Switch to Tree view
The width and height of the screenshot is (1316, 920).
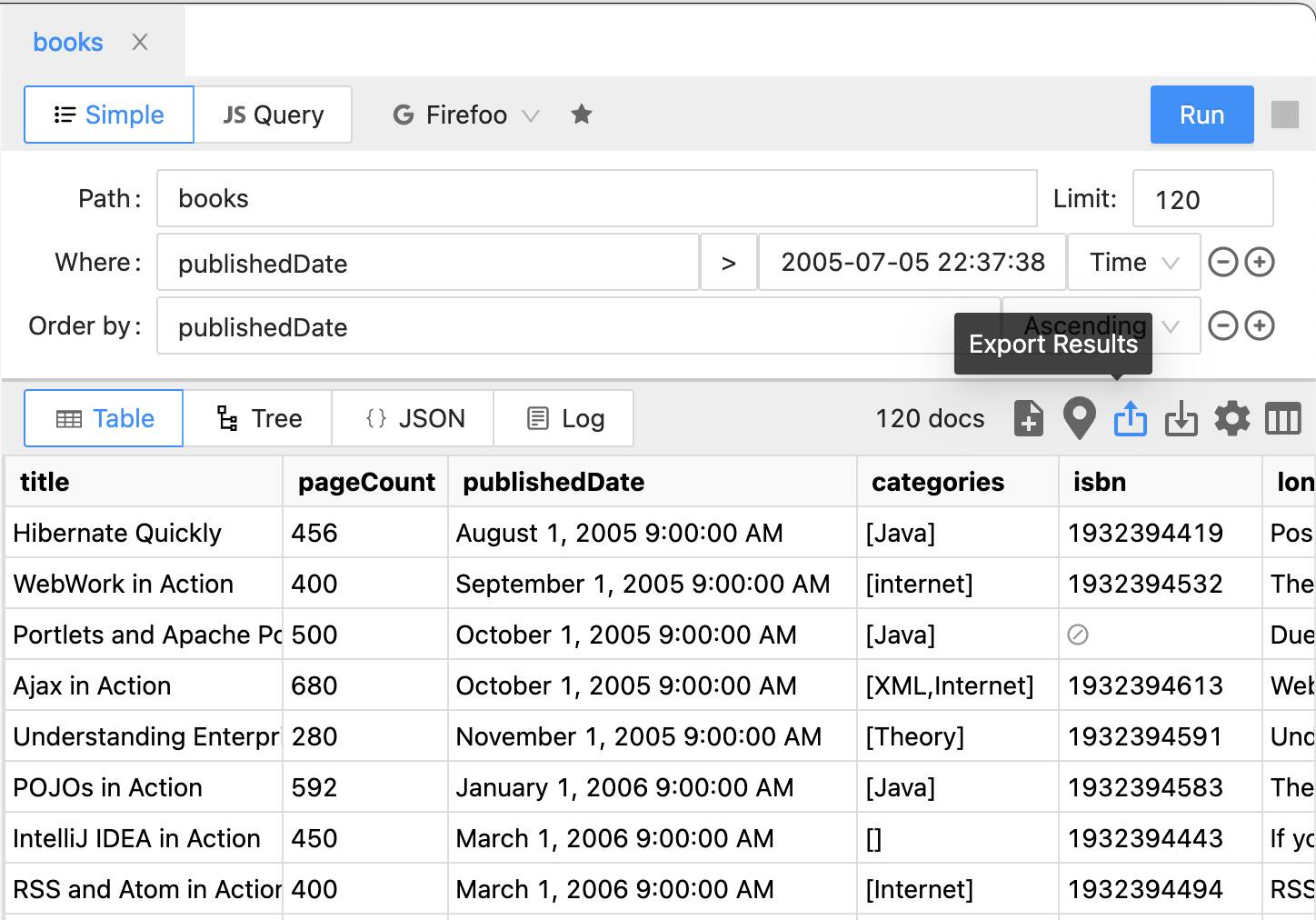click(x=258, y=418)
